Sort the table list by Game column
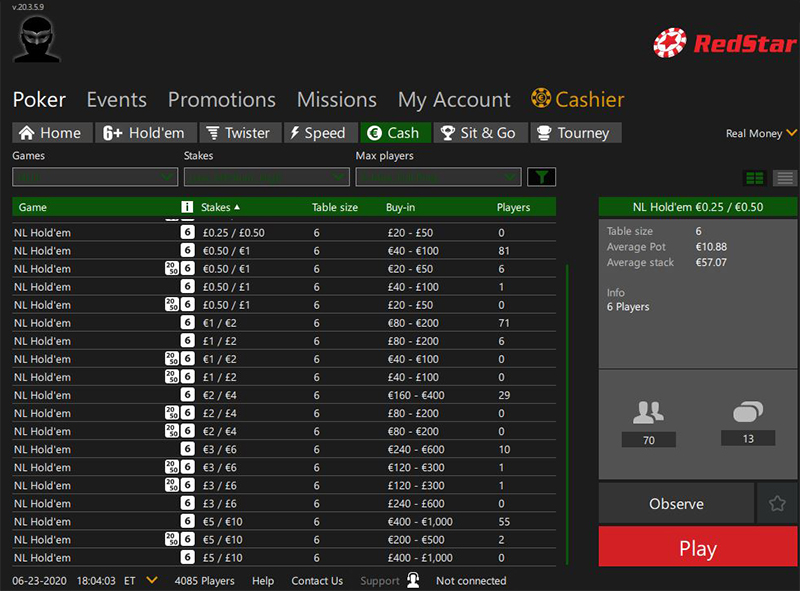Screen dimensions: 800x591 pos(33,207)
